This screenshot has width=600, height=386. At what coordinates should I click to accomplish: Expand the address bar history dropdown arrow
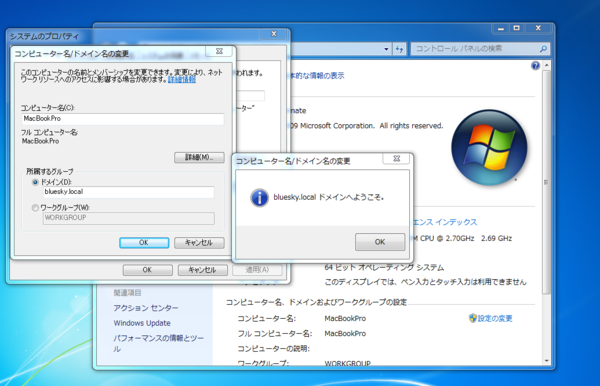coord(386,49)
